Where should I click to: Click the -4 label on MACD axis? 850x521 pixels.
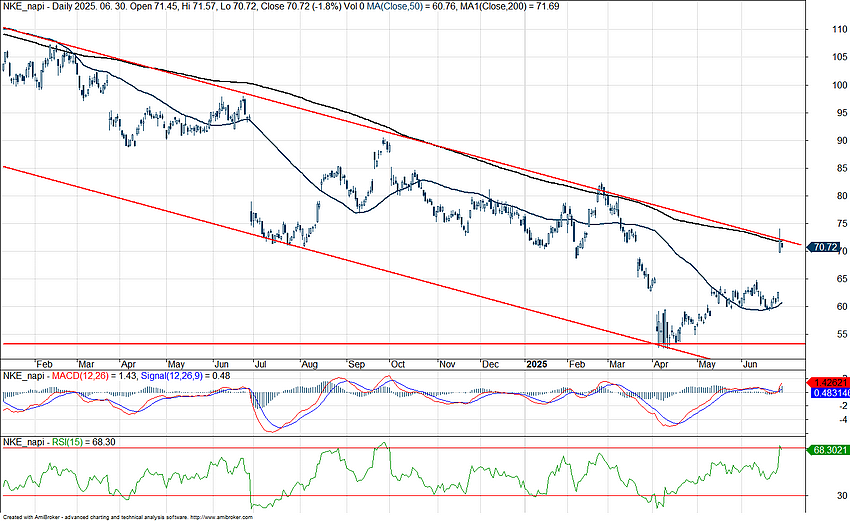(841, 419)
